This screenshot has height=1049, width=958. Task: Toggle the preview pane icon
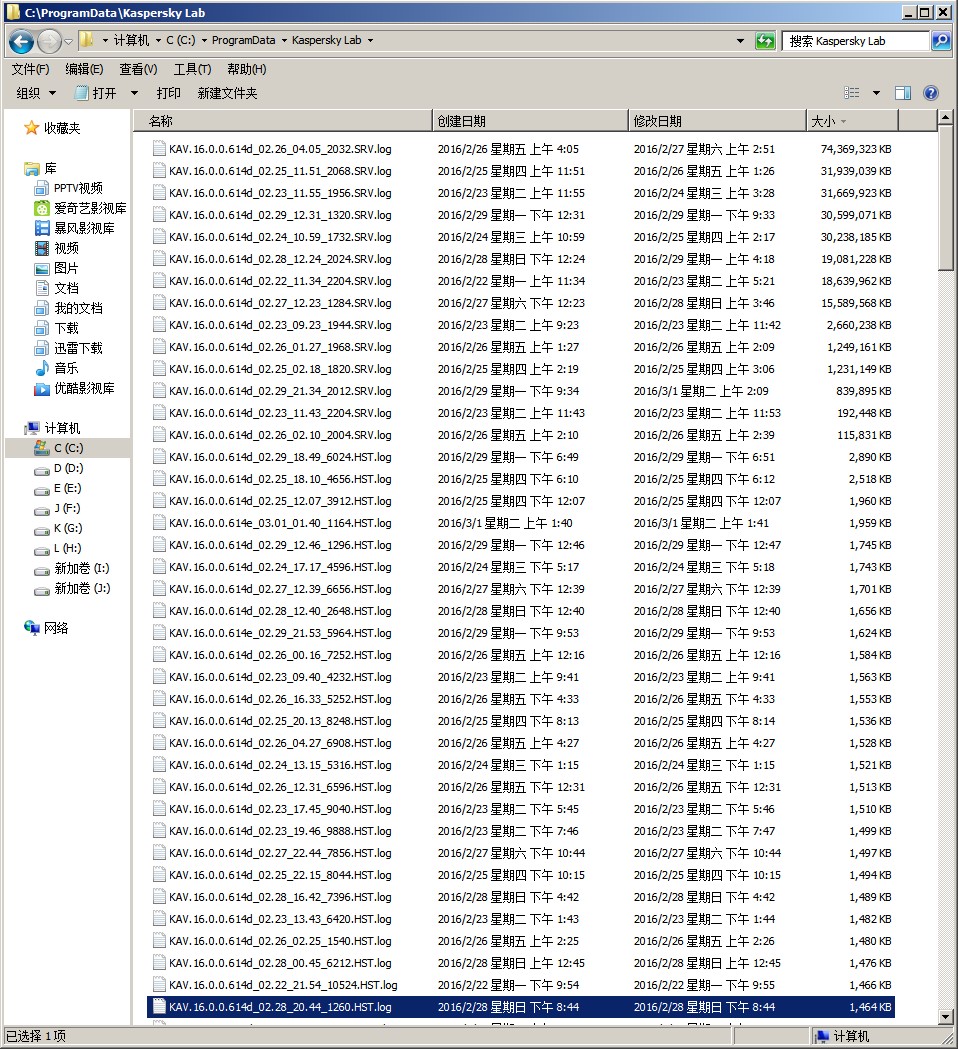903,93
